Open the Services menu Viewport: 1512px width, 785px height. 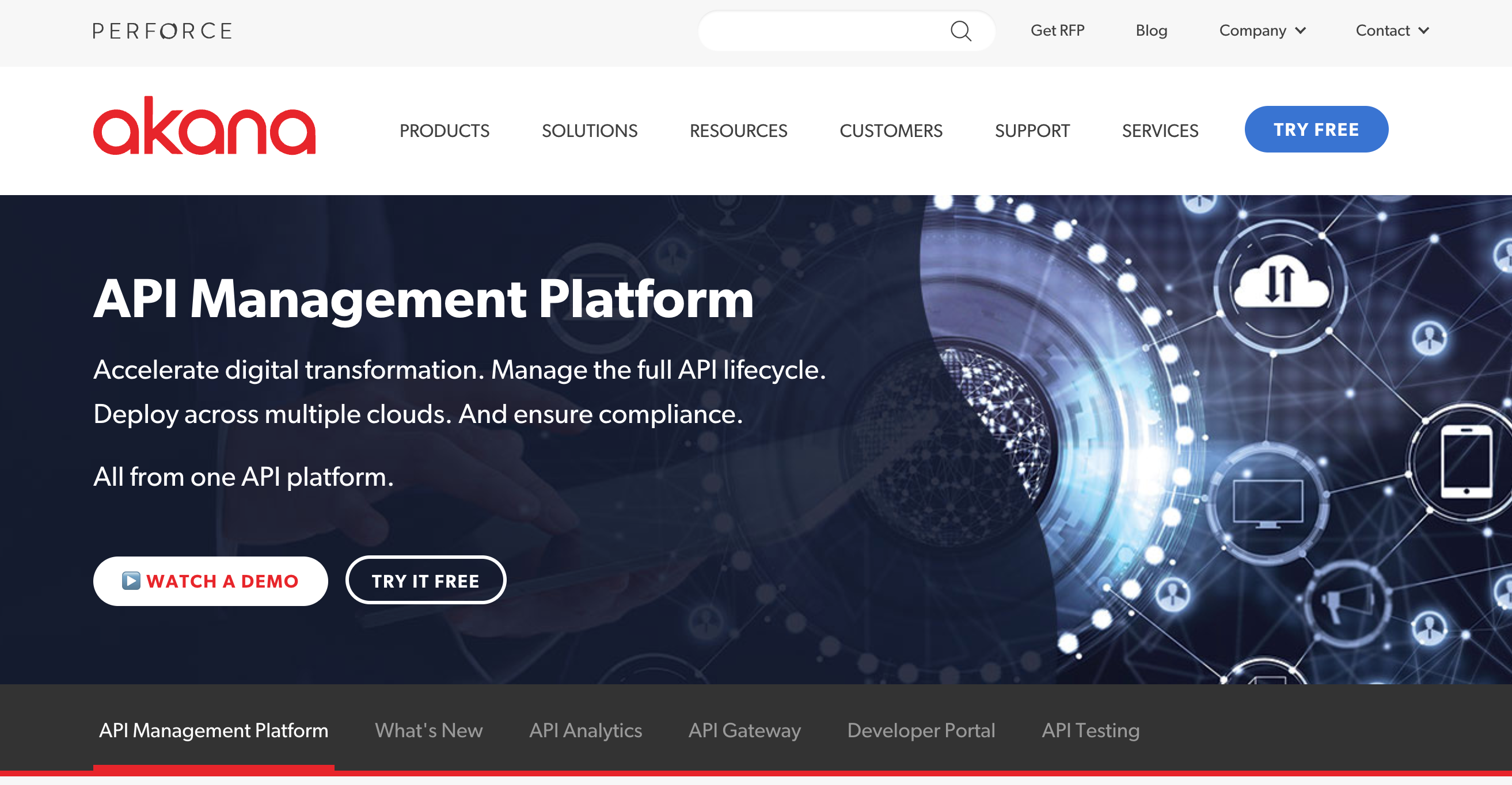(x=1160, y=130)
